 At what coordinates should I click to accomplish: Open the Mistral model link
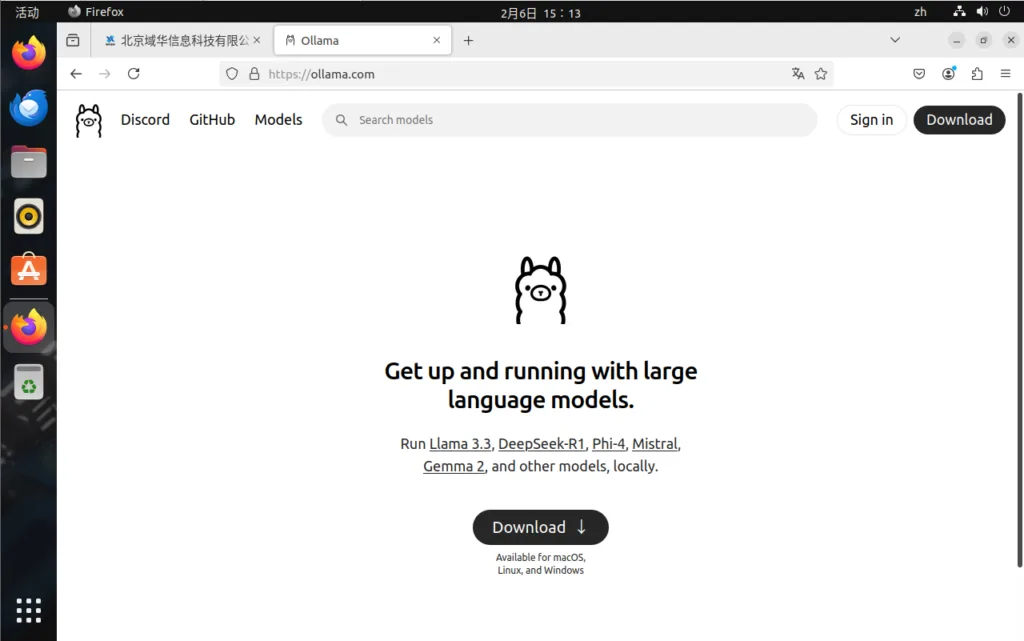coord(655,444)
